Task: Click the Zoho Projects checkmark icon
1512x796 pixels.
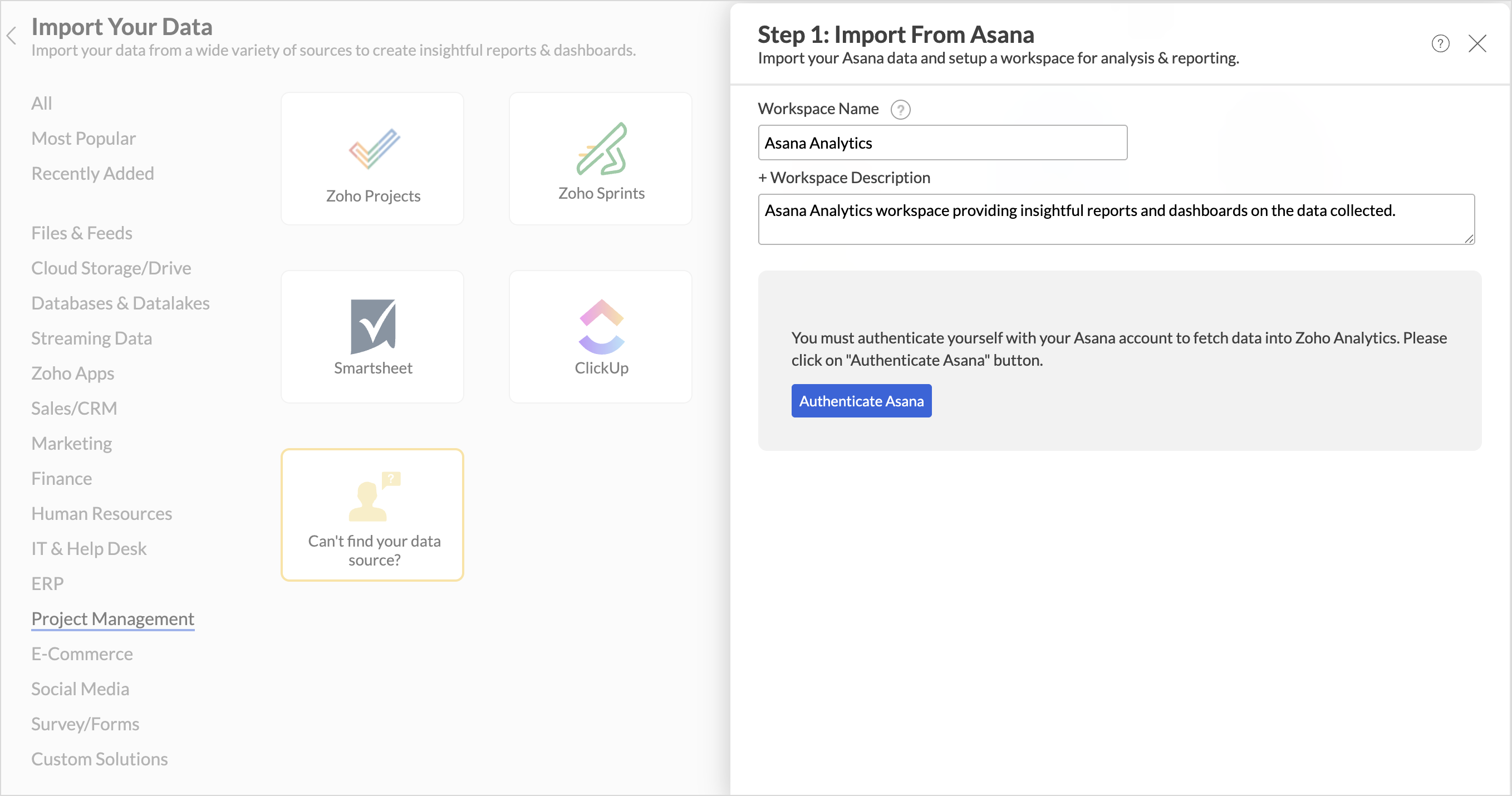Action: (374, 149)
